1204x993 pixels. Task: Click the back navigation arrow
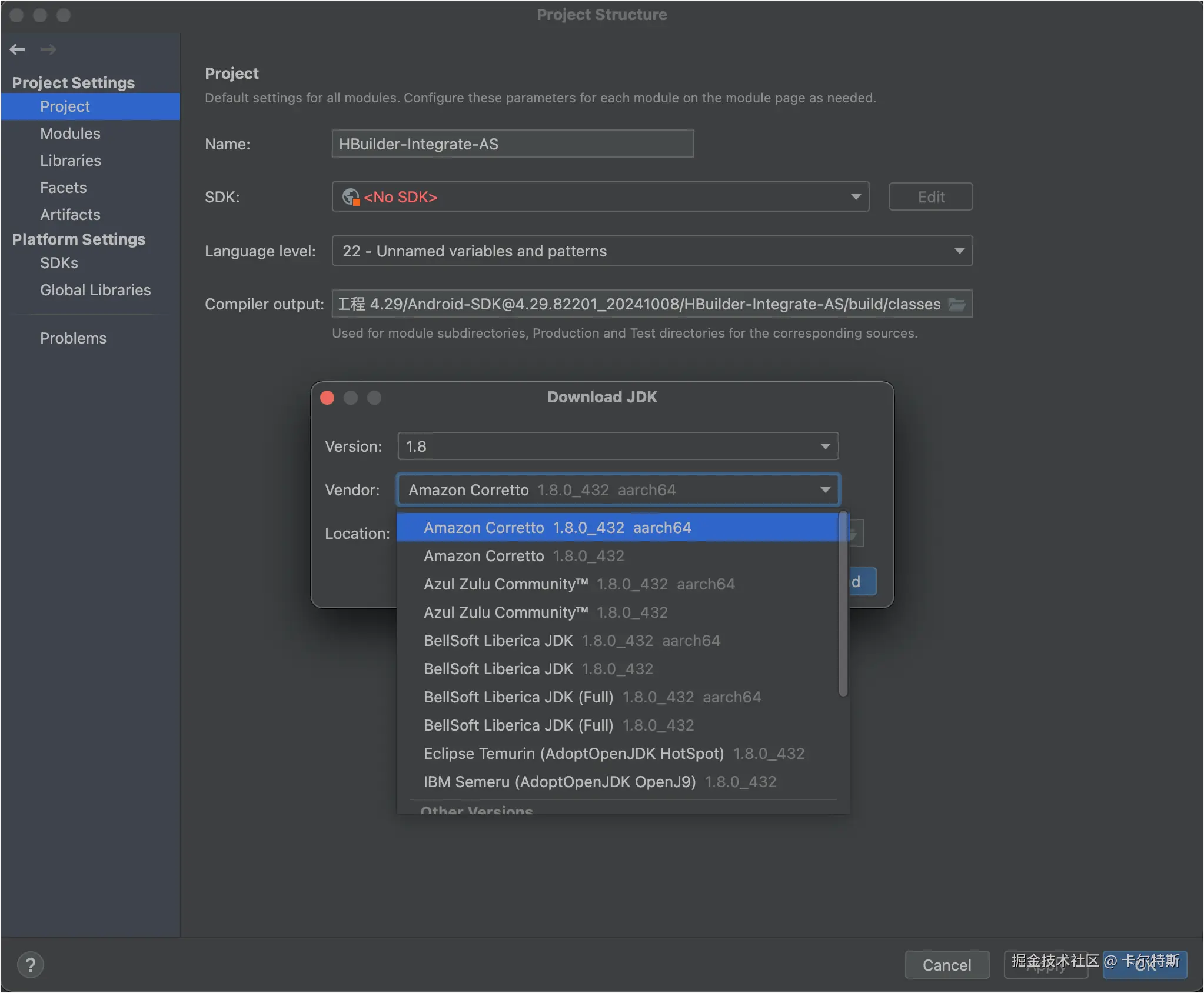point(17,49)
